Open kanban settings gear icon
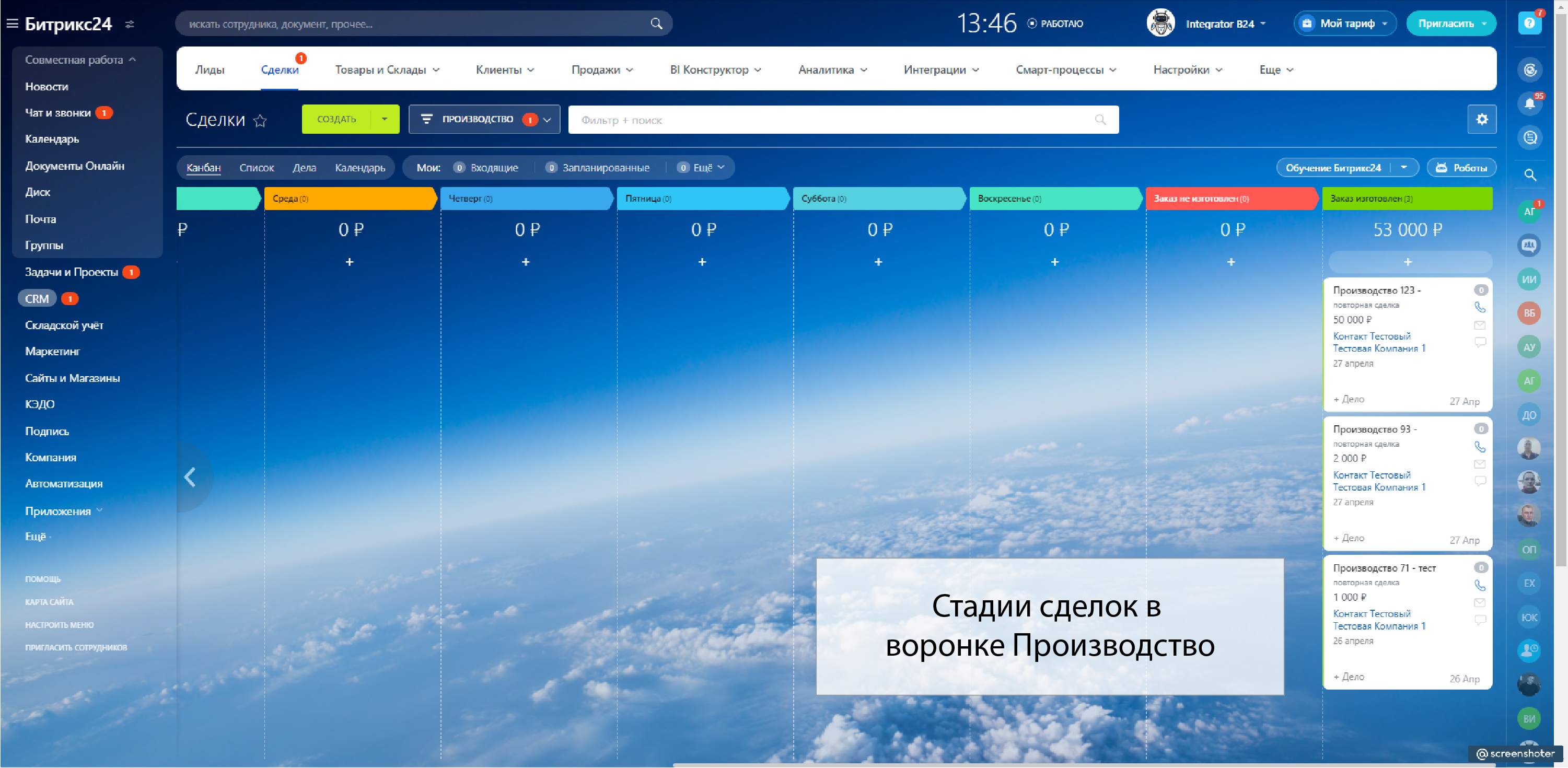Image resolution: width=1568 pixels, height=768 pixels. point(1482,119)
